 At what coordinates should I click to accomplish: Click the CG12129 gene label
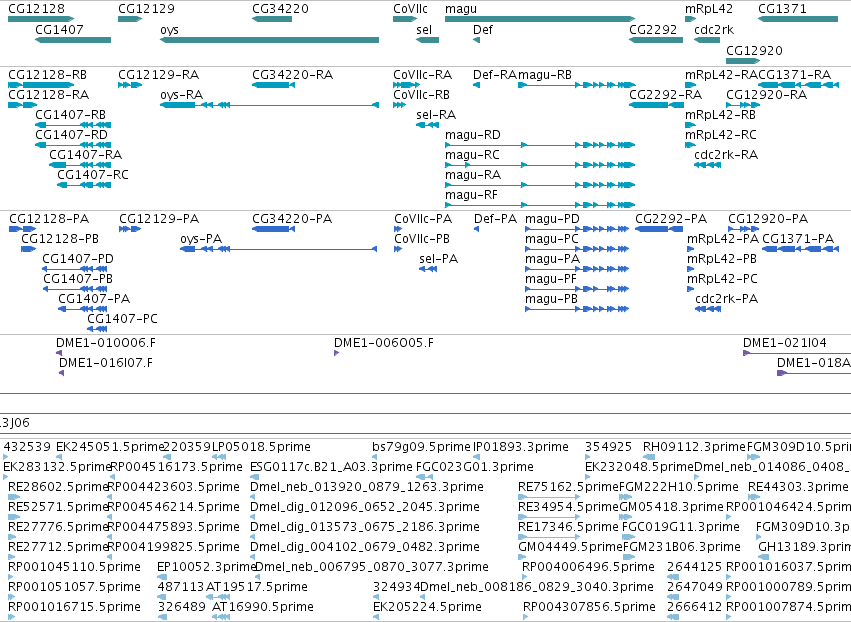tap(147, 9)
